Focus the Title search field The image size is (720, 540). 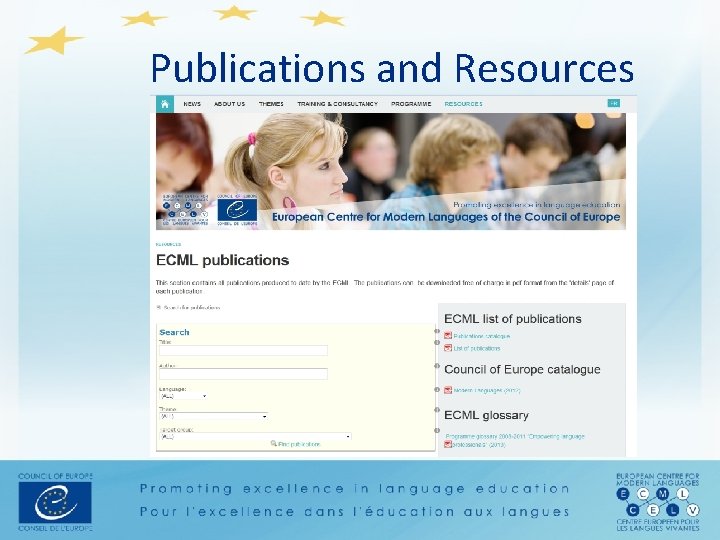coord(243,351)
